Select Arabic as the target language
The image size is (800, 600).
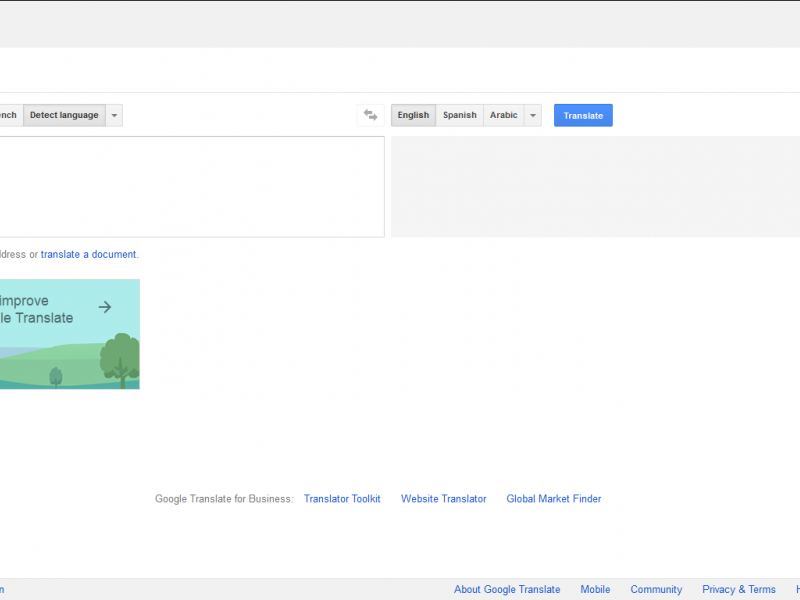tap(503, 115)
